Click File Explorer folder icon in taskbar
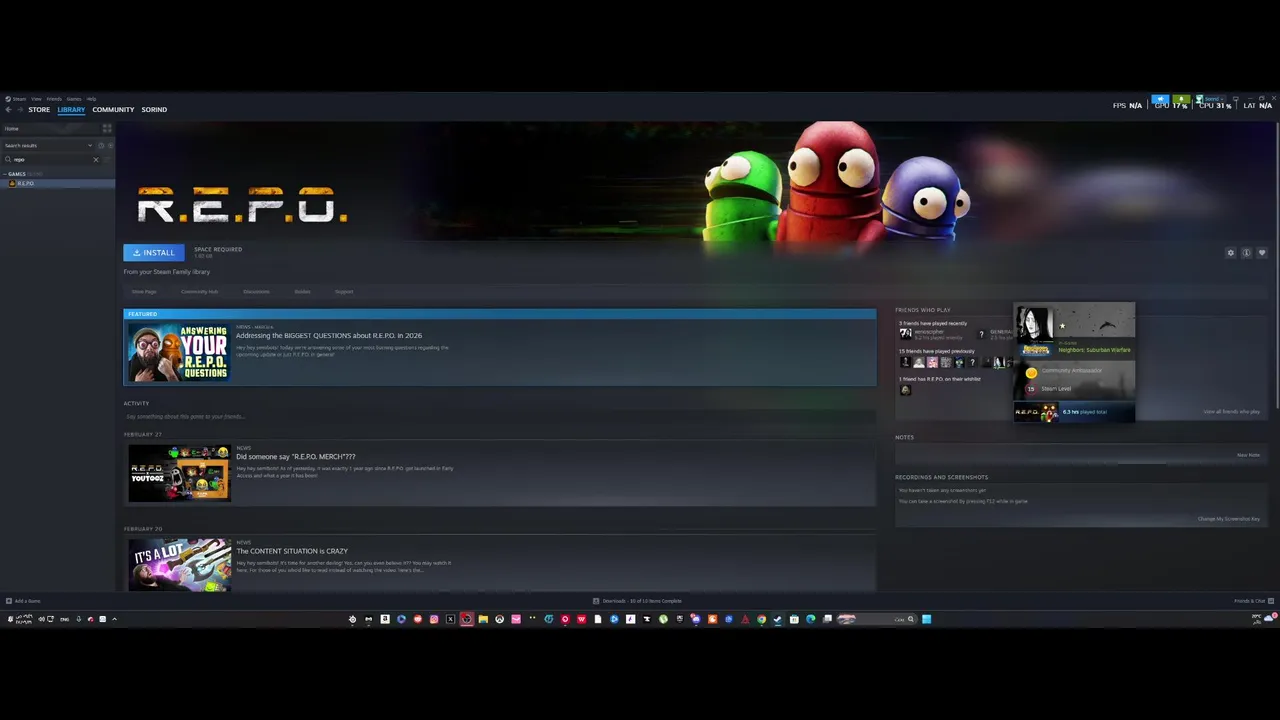 click(x=483, y=619)
